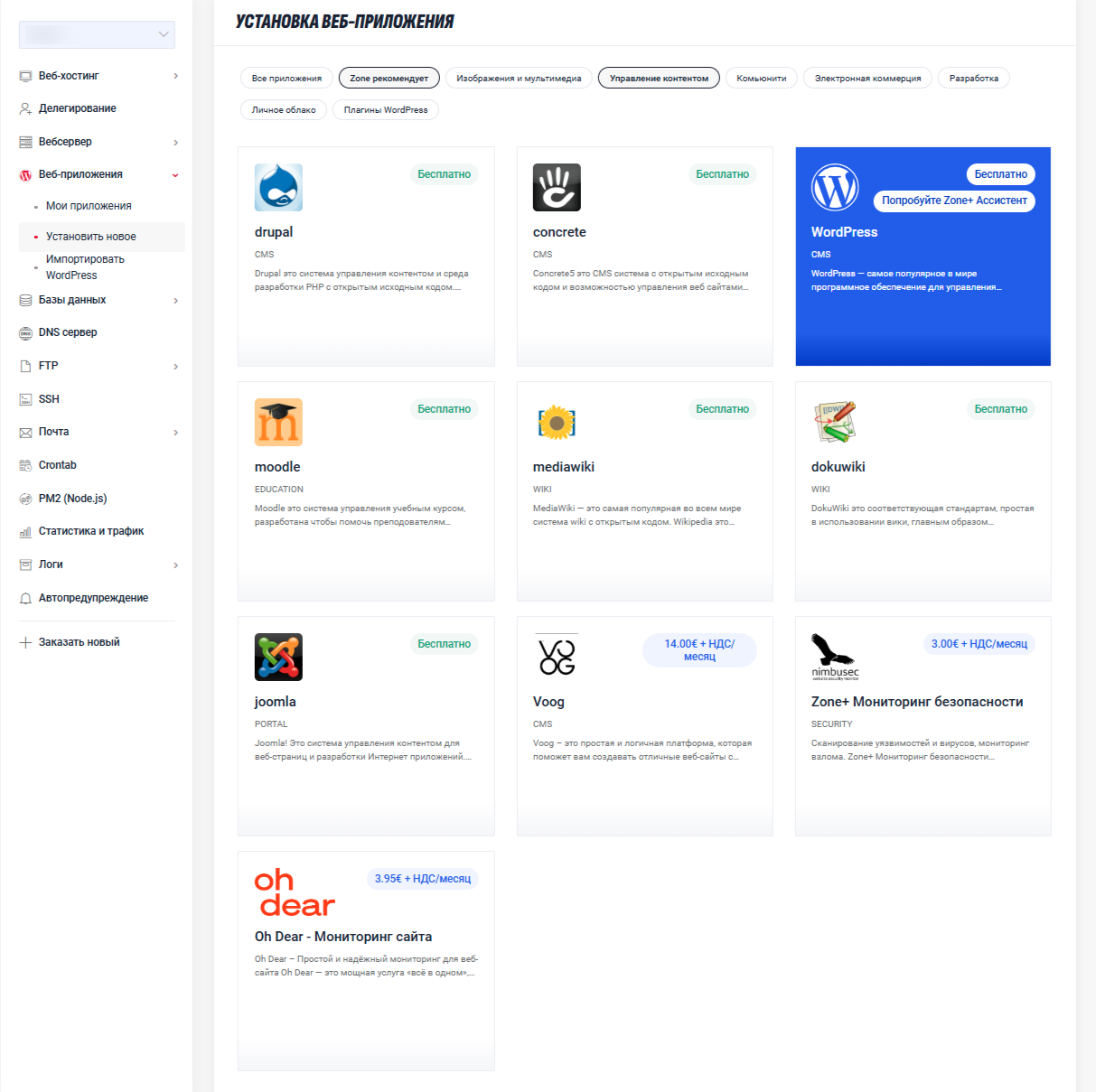The width and height of the screenshot is (1096, 1092).
Task: Click Попробуйте Zone+ Ассистент button
Action: 954,201
